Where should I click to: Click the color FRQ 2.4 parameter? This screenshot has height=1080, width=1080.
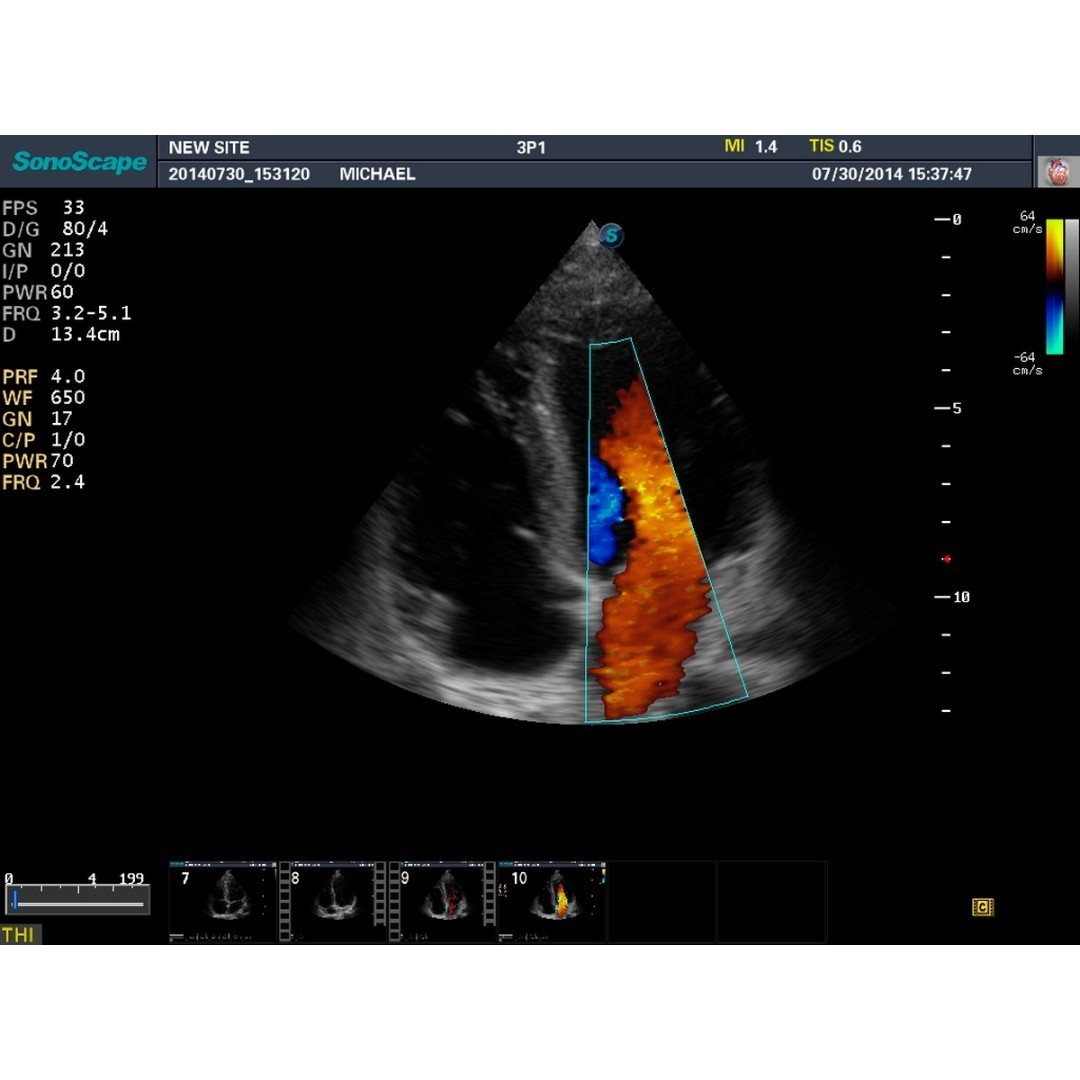coord(43,482)
